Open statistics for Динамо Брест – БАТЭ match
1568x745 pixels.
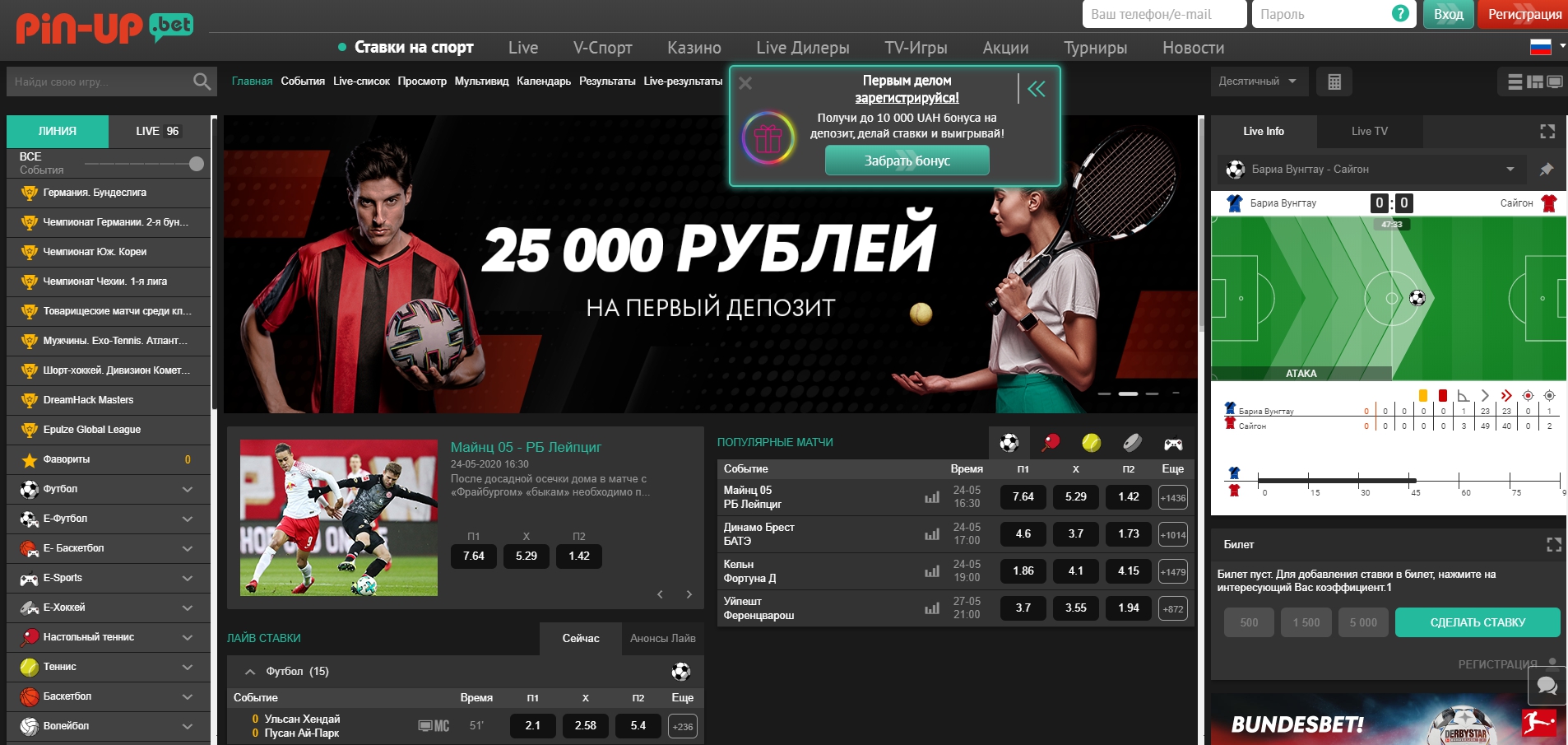coord(932,534)
